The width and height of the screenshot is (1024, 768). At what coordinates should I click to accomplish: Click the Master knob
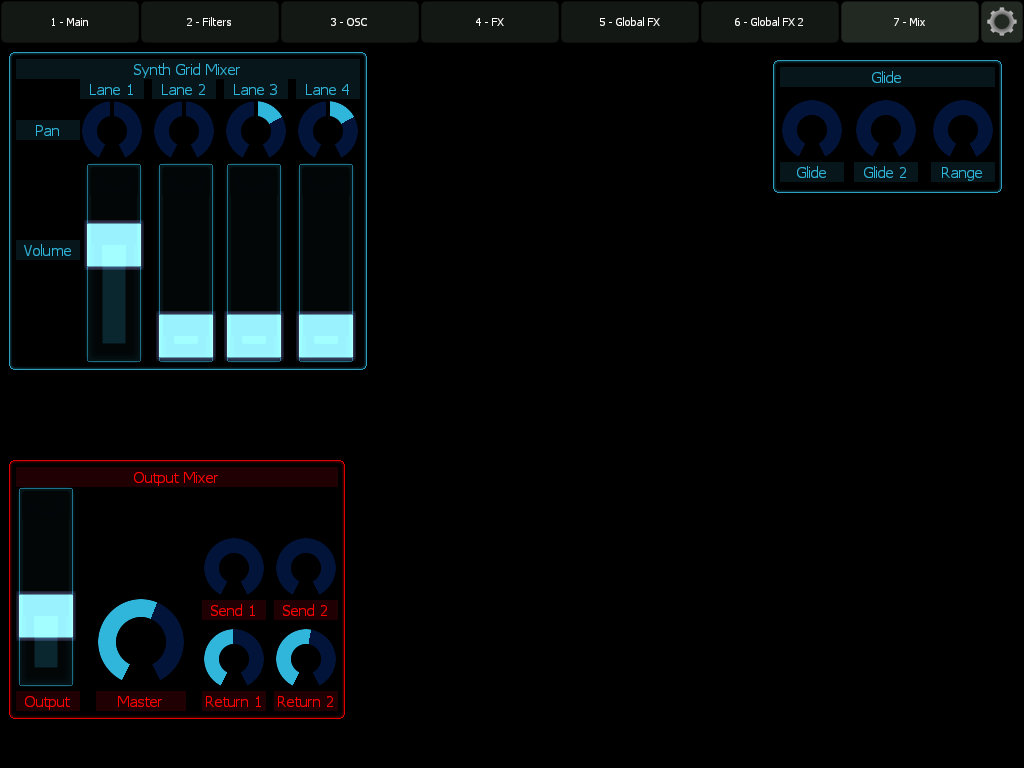click(140, 641)
